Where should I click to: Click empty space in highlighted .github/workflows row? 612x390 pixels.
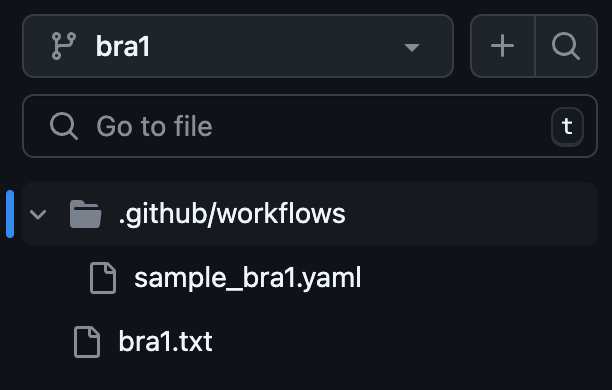click(x=468, y=214)
